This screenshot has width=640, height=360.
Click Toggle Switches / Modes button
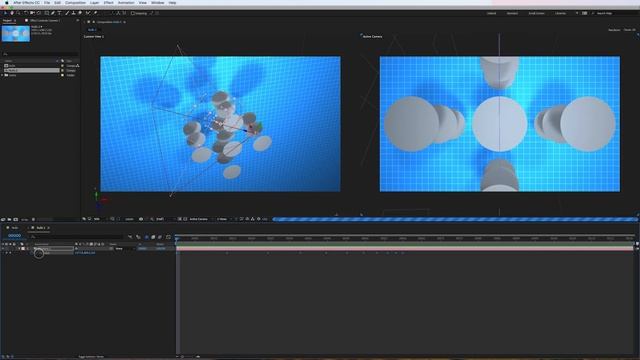(91, 357)
